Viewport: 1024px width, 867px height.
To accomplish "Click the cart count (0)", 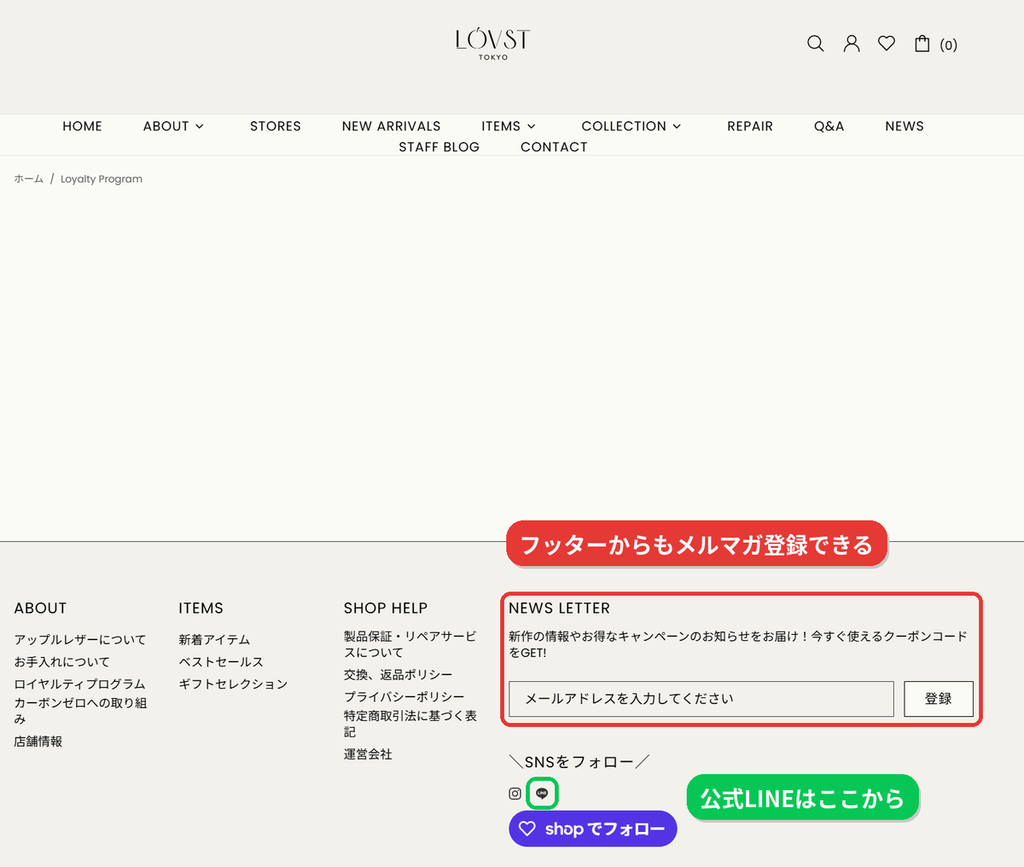I will click(948, 45).
